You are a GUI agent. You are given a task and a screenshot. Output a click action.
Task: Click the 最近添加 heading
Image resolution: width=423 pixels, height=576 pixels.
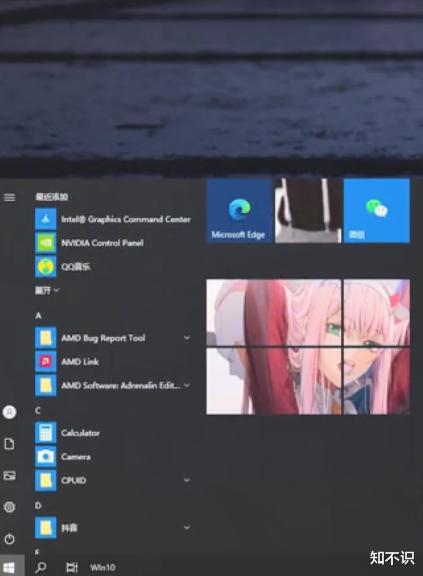tap(52, 197)
